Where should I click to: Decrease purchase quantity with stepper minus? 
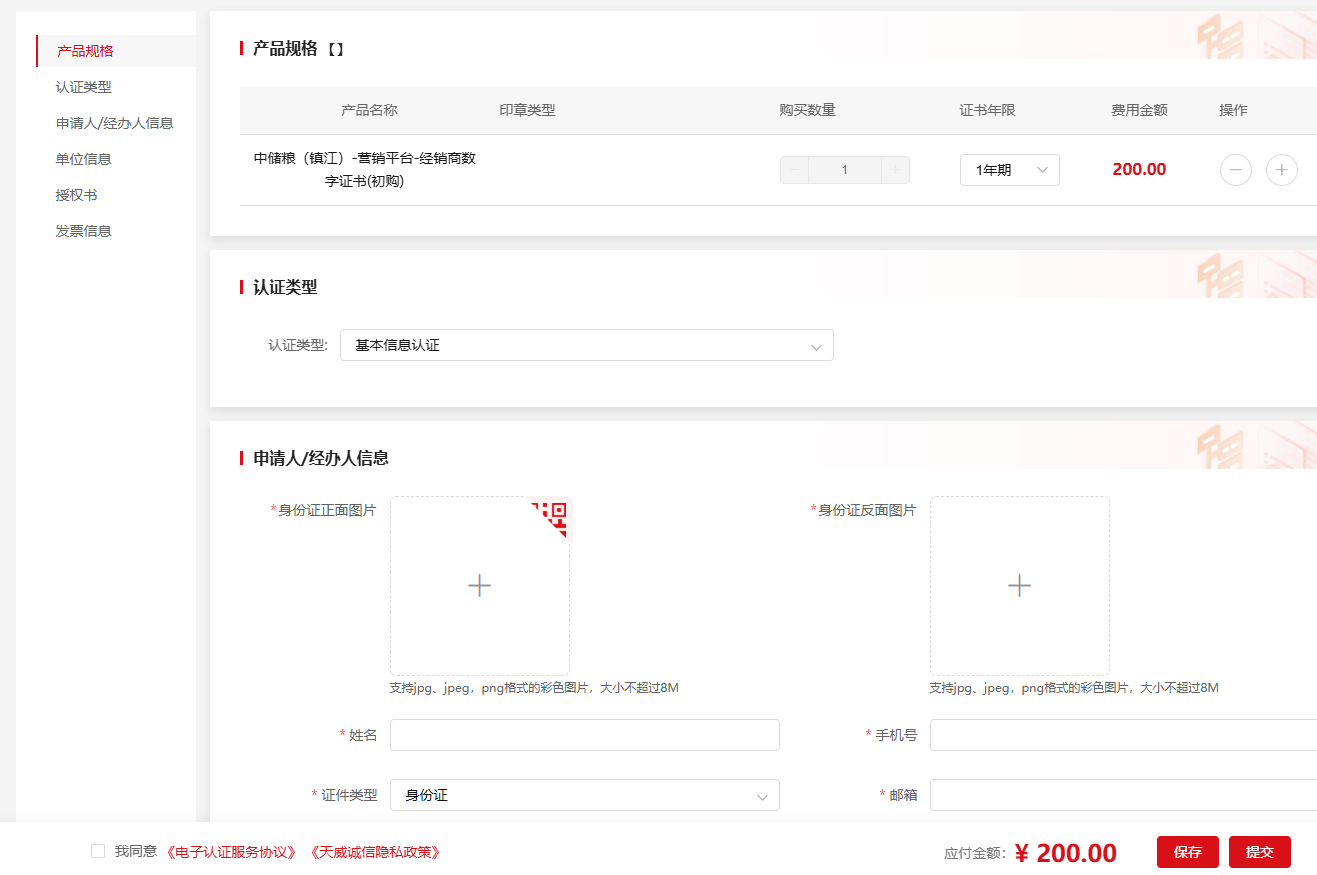tap(795, 170)
